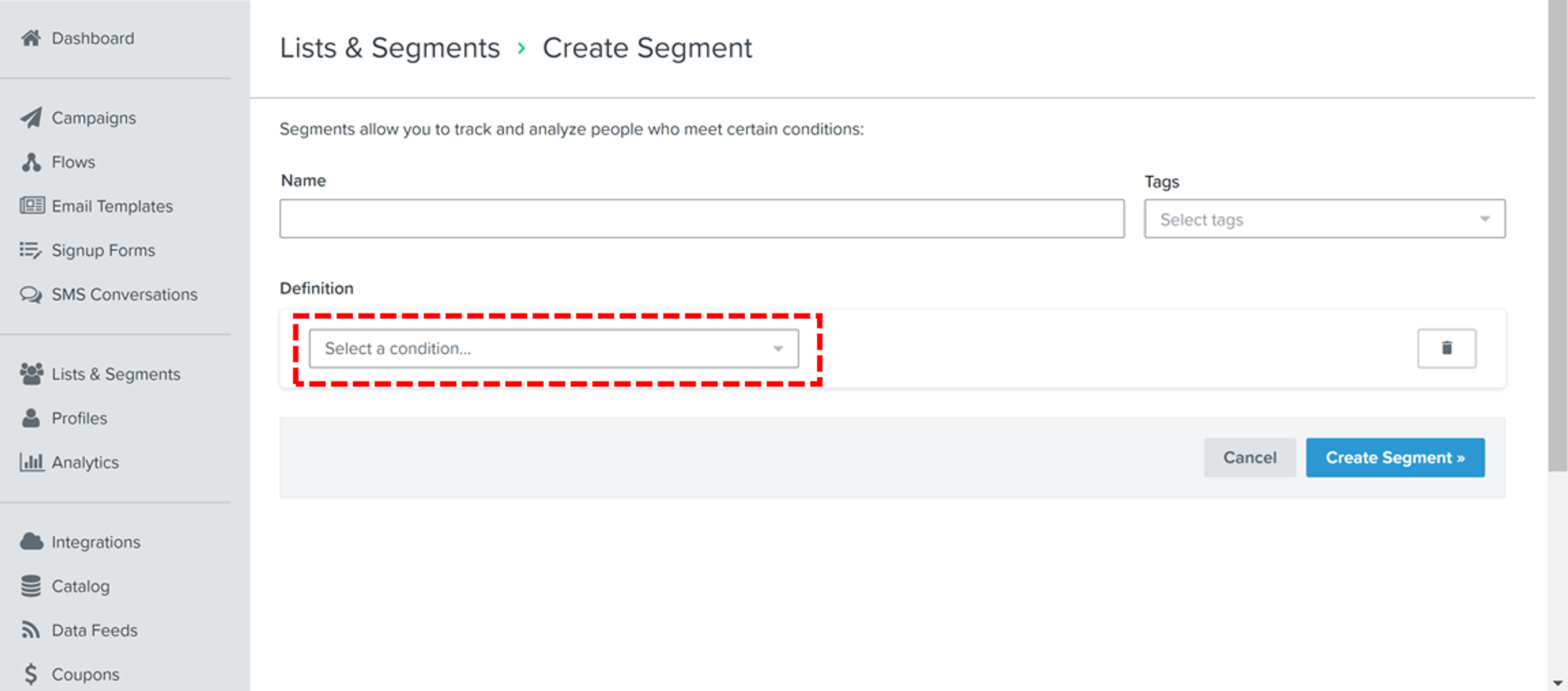Cancel segment creation
Screen dimensions: 1568x691
click(1250, 458)
